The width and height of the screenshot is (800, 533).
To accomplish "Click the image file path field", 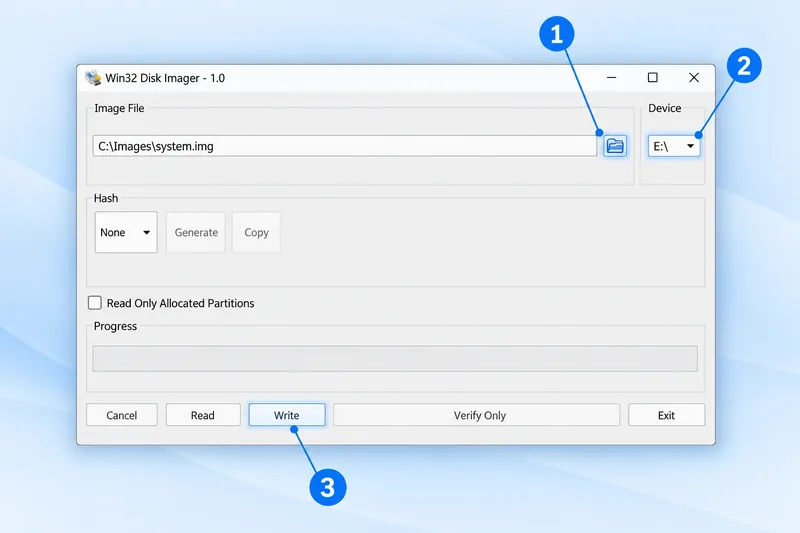I will (x=345, y=146).
